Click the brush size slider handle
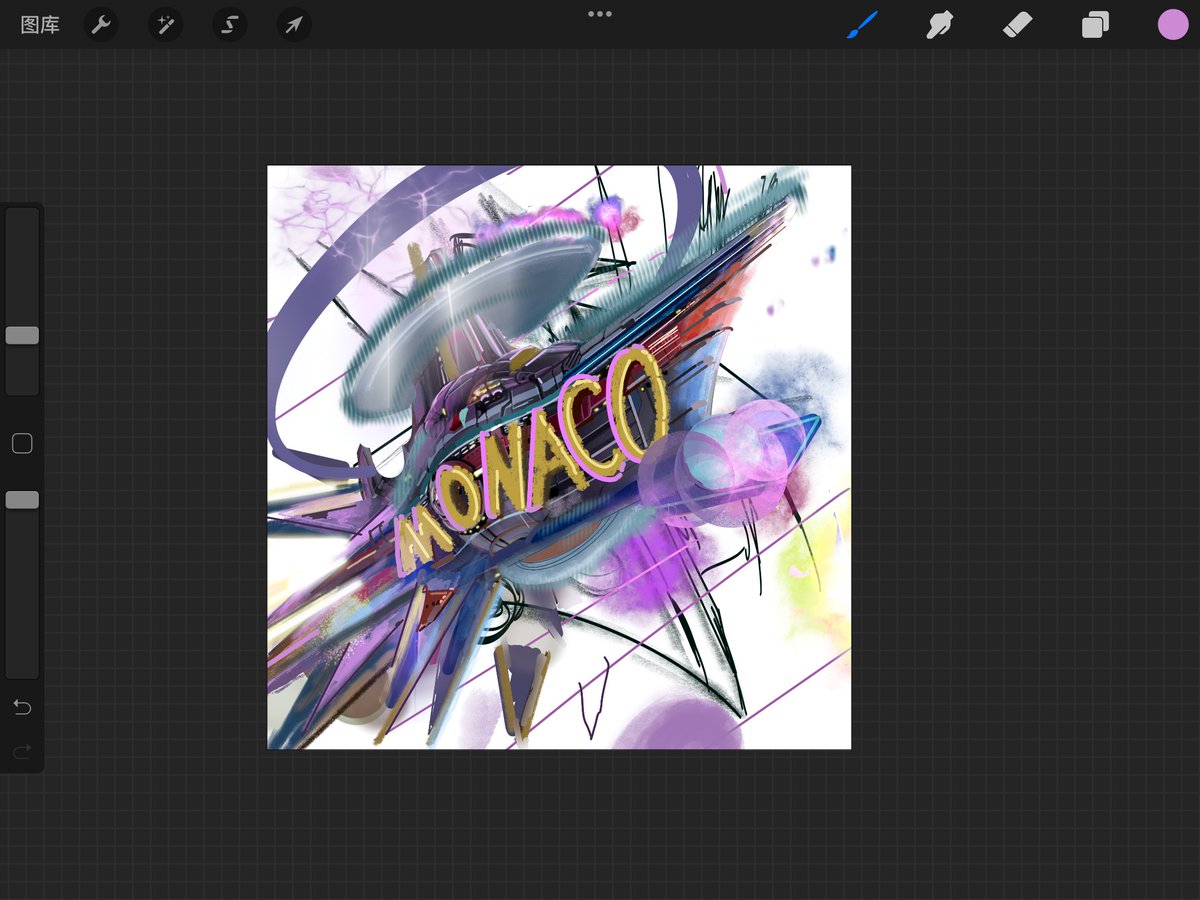Image resolution: width=1200 pixels, height=900 pixels. click(22, 336)
